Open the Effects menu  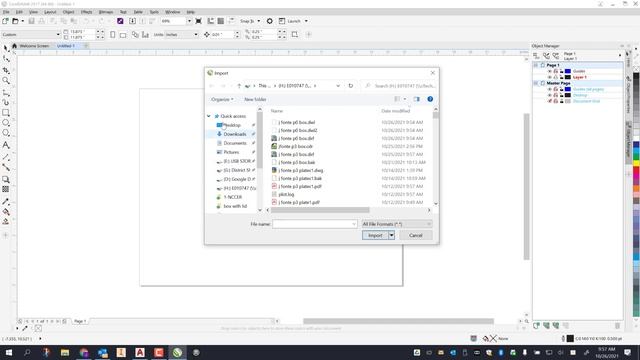coord(87,12)
